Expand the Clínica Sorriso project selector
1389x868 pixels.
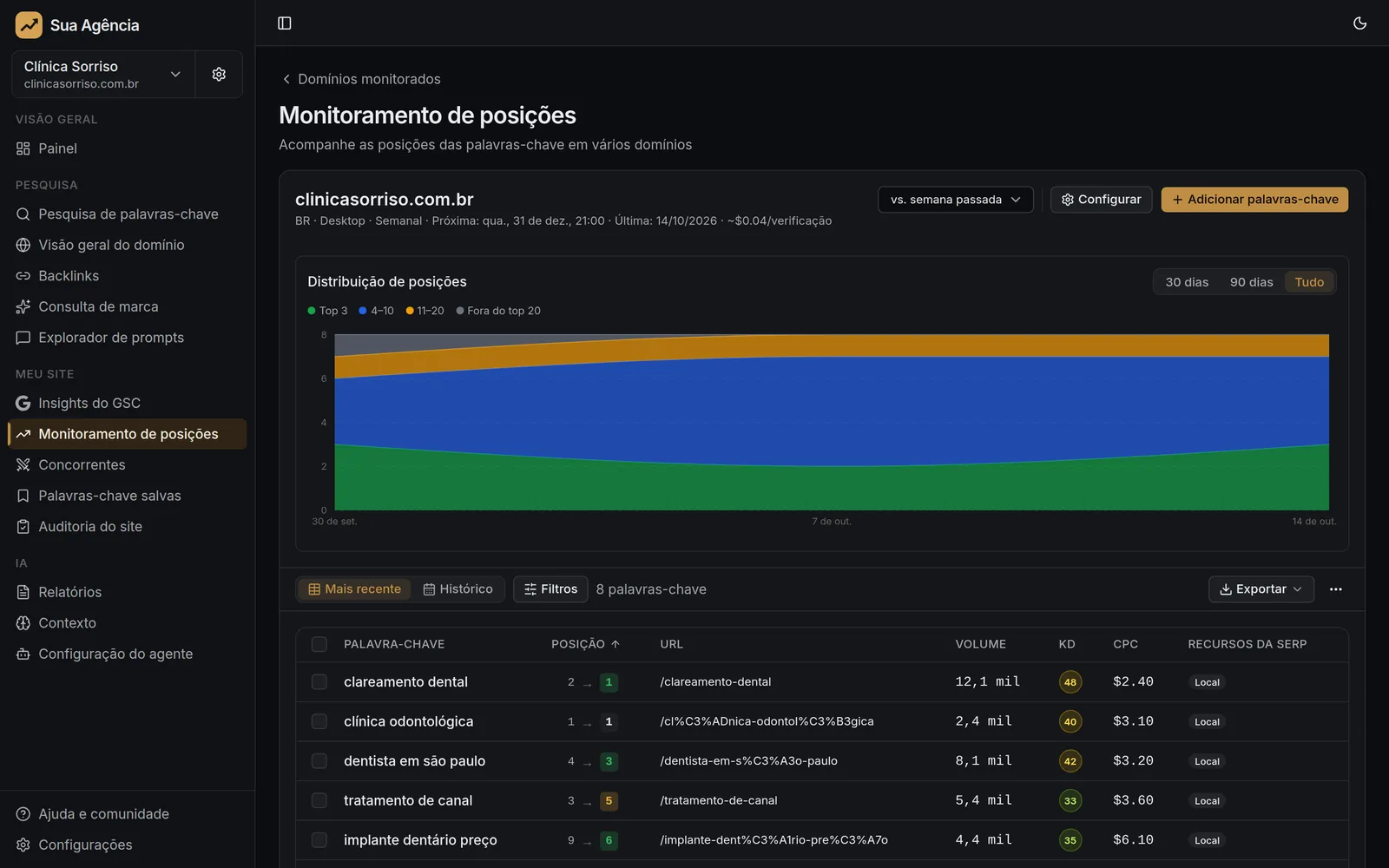pos(103,75)
